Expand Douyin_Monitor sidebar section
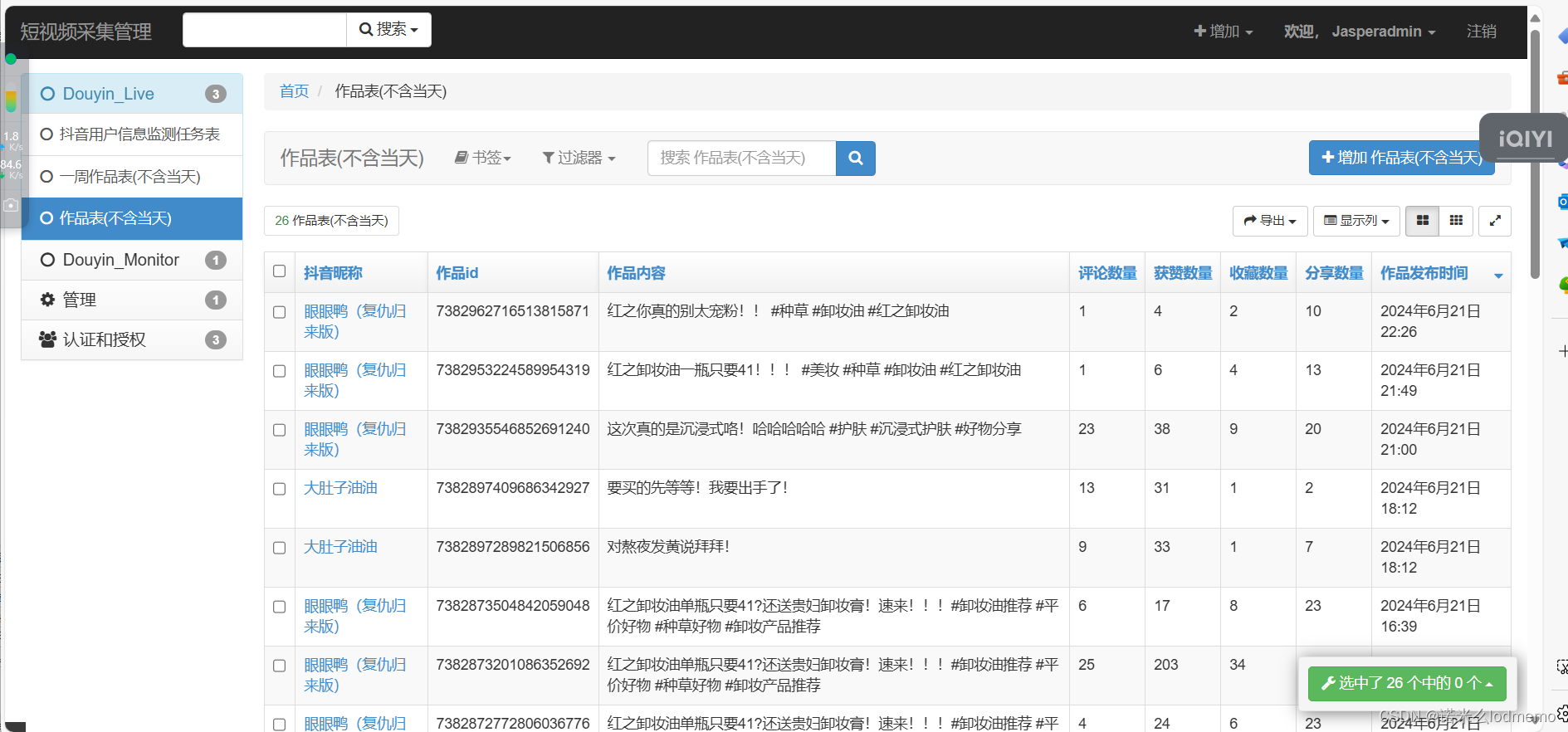The width and height of the screenshot is (1568, 732). [x=132, y=260]
